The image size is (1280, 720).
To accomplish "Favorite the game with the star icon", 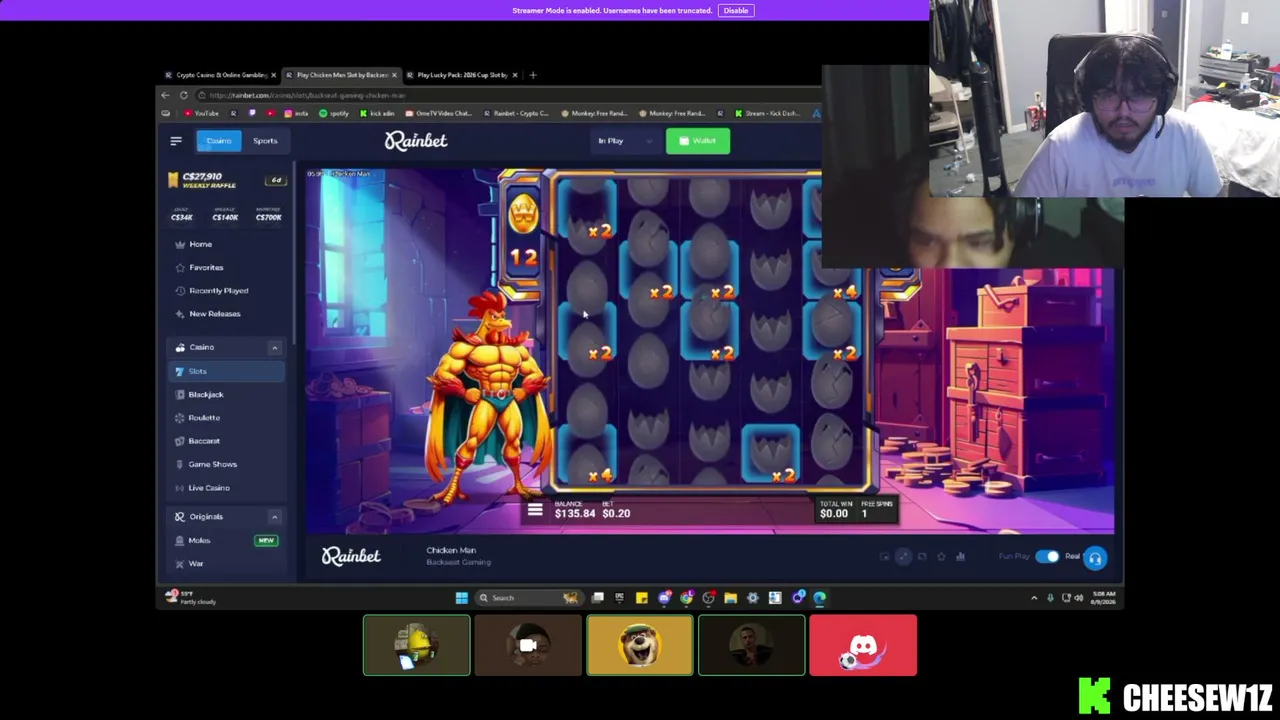I will pyautogui.click(x=941, y=557).
